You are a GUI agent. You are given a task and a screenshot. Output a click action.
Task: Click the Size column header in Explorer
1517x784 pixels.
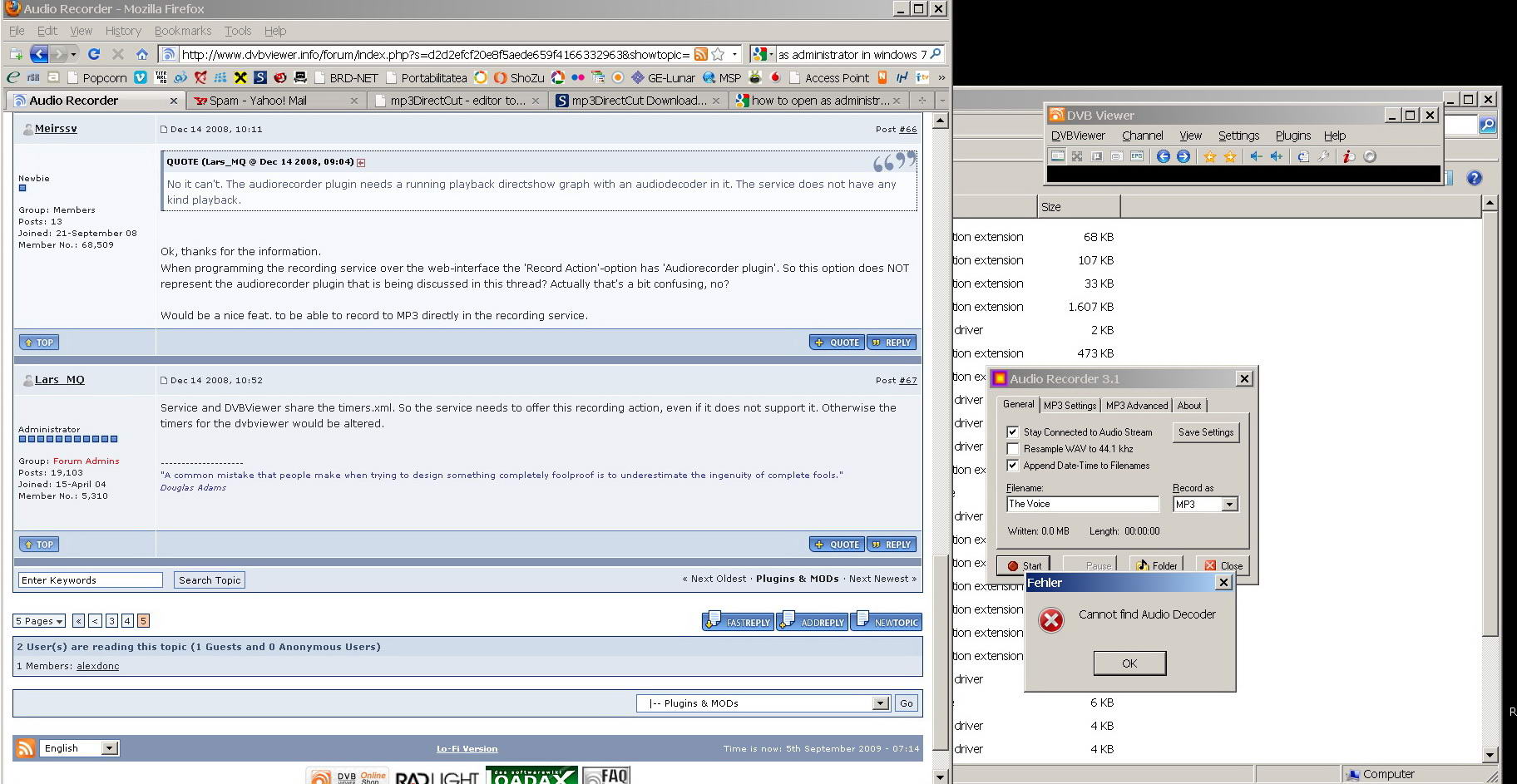click(1079, 207)
